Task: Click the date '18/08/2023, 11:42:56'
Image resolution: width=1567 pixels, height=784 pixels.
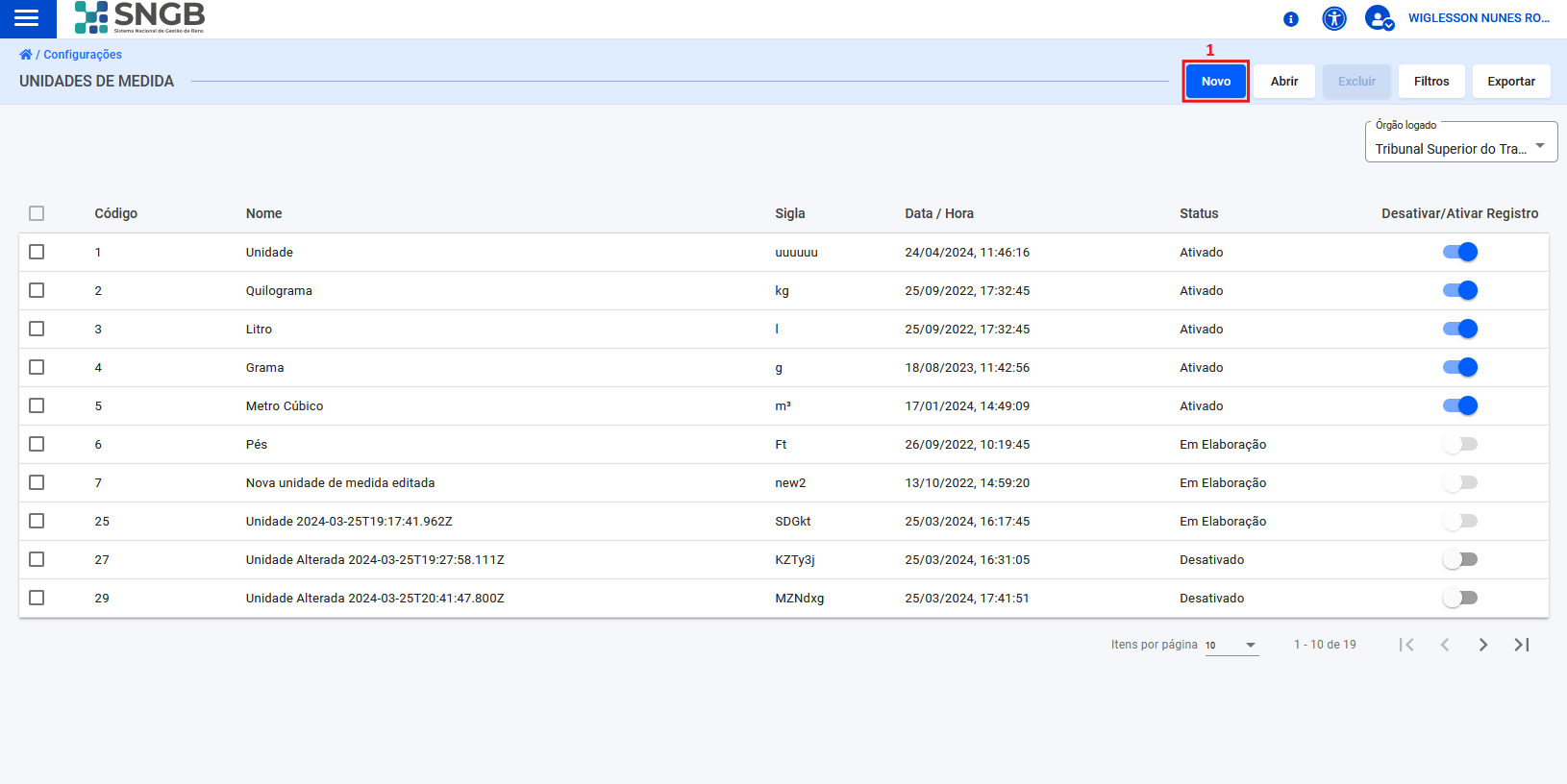Action: pos(967,368)
